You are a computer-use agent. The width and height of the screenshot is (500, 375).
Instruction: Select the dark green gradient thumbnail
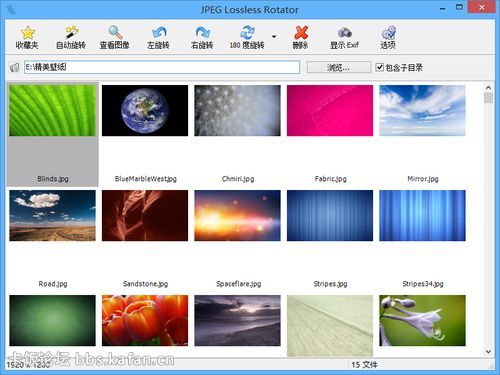pyautogui.click(x=53, y=320)
